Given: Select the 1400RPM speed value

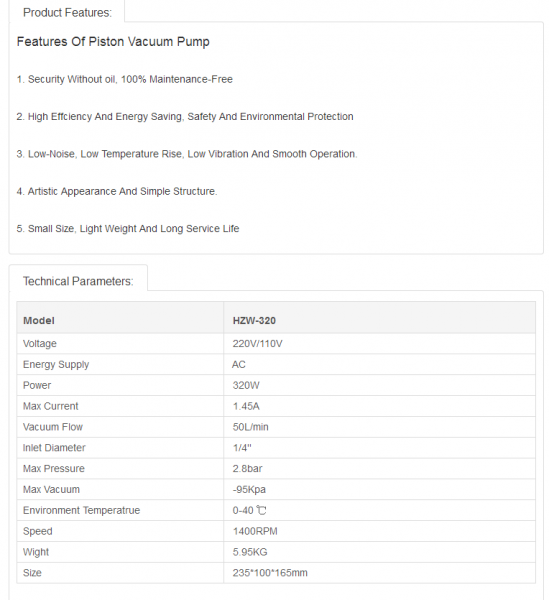Looking at the screenshot, I should [x=255, y=531].
